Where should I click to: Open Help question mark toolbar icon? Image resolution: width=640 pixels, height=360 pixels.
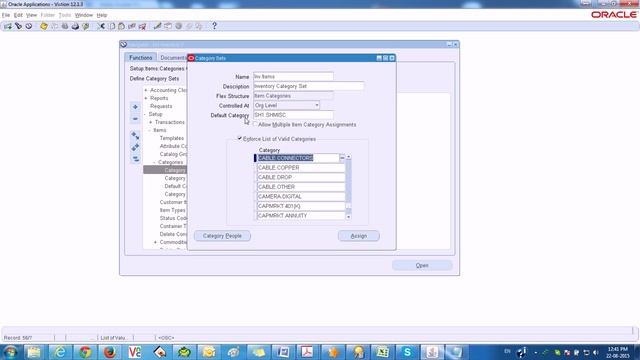214,26
